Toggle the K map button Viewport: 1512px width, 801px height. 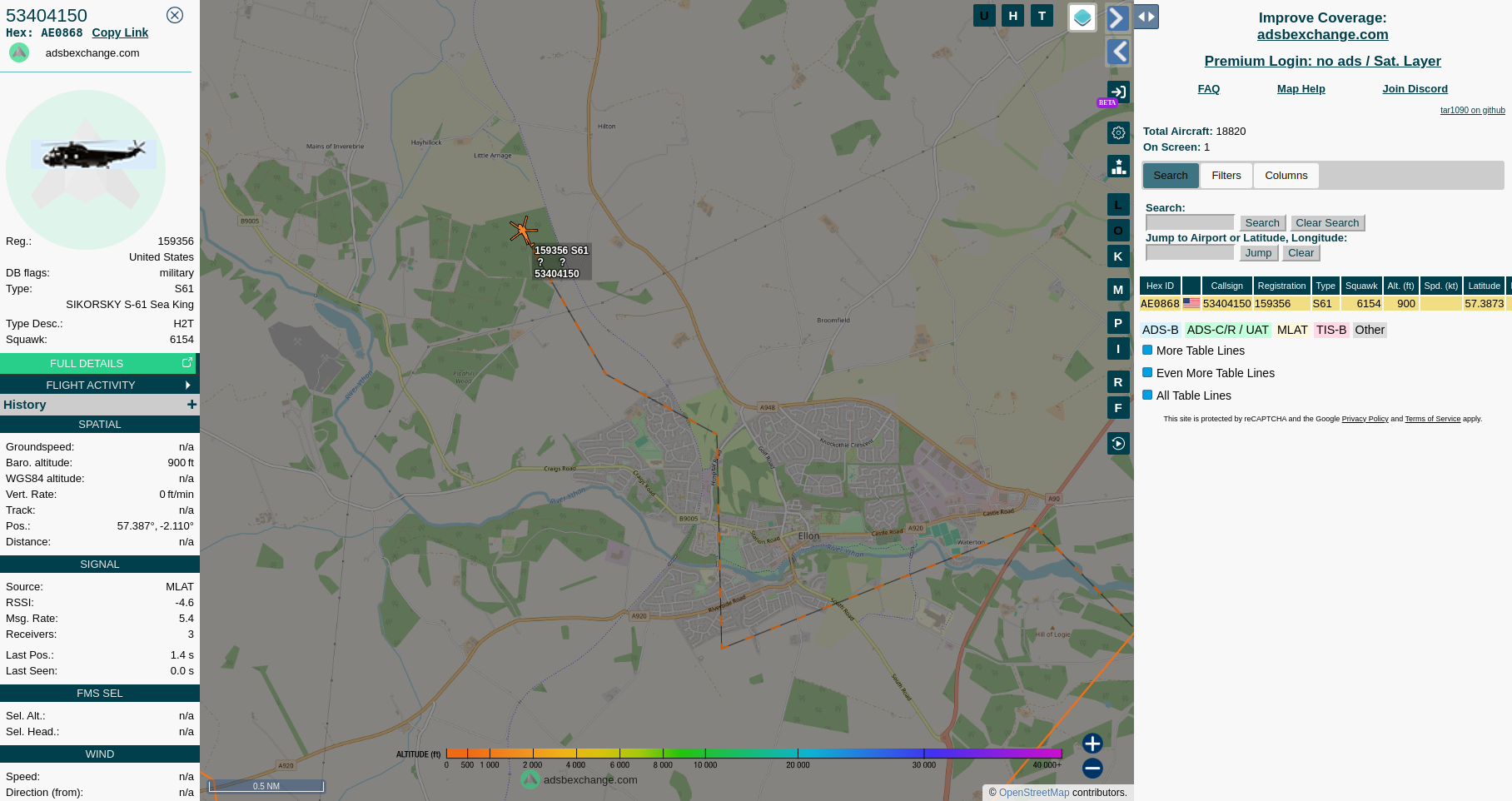[1118, 256]
